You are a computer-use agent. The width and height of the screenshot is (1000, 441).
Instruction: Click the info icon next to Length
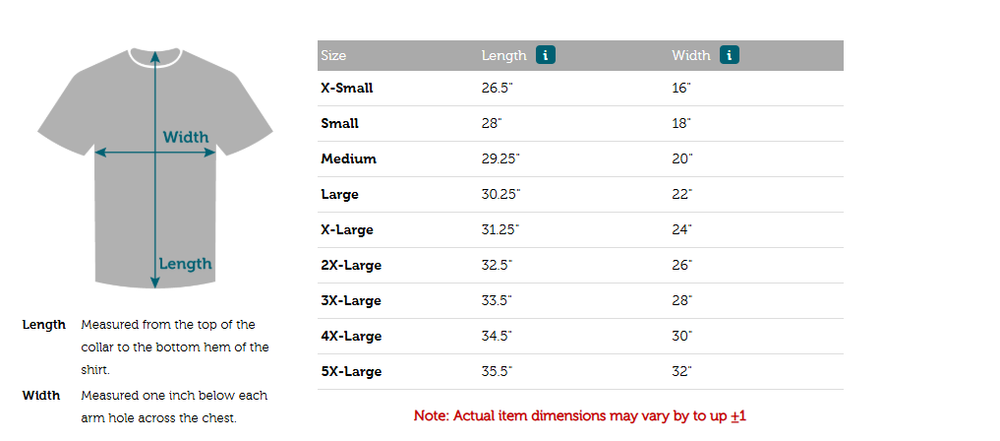pos(545,55)
